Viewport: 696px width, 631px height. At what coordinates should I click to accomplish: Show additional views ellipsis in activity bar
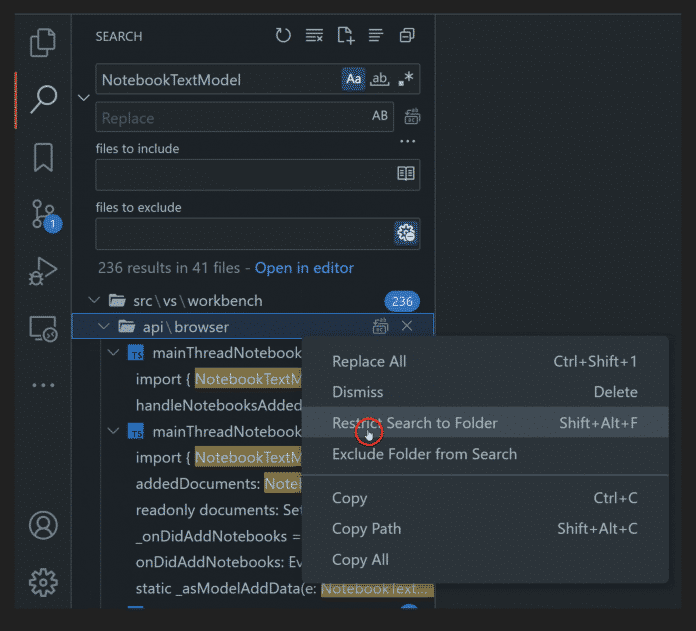point(43,385)
